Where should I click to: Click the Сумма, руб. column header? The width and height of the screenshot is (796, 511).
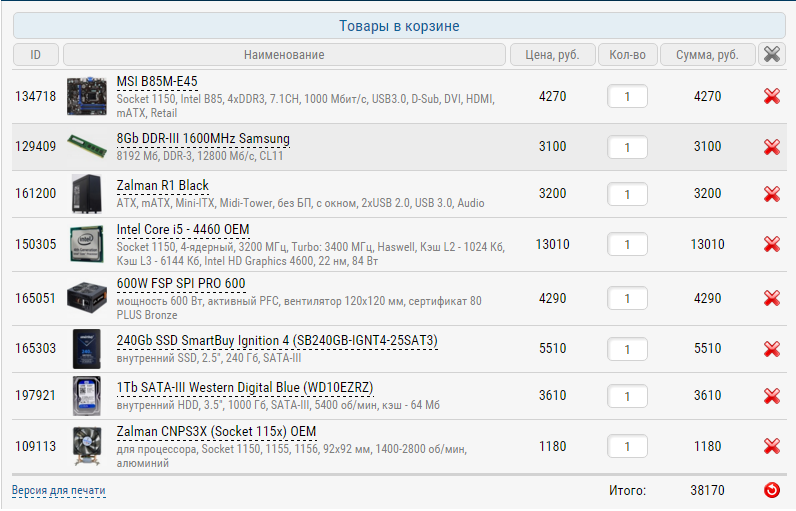pyautogui.click(x=707, y=54)
